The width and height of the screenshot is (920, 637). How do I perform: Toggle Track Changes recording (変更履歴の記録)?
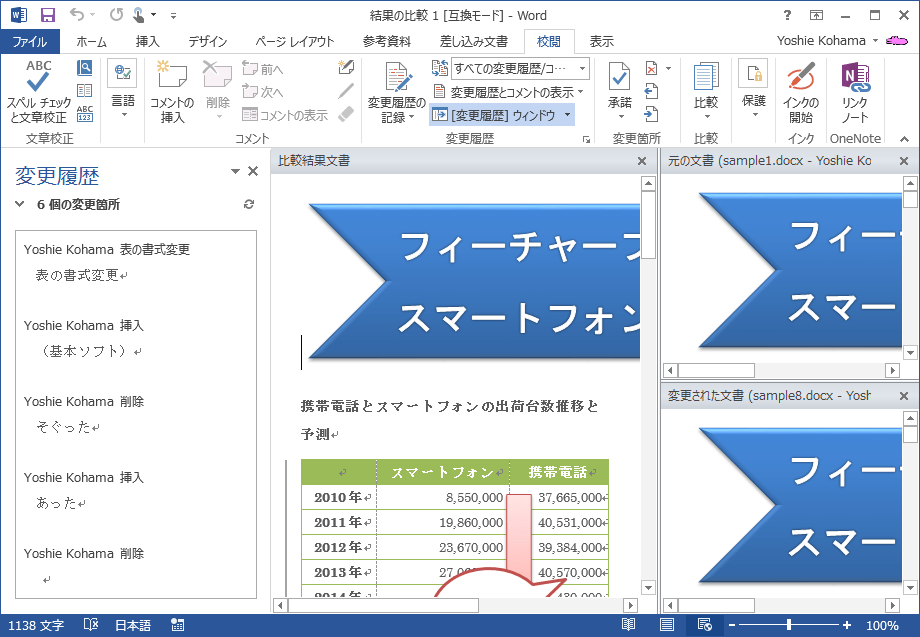click(x=397, y=92)
